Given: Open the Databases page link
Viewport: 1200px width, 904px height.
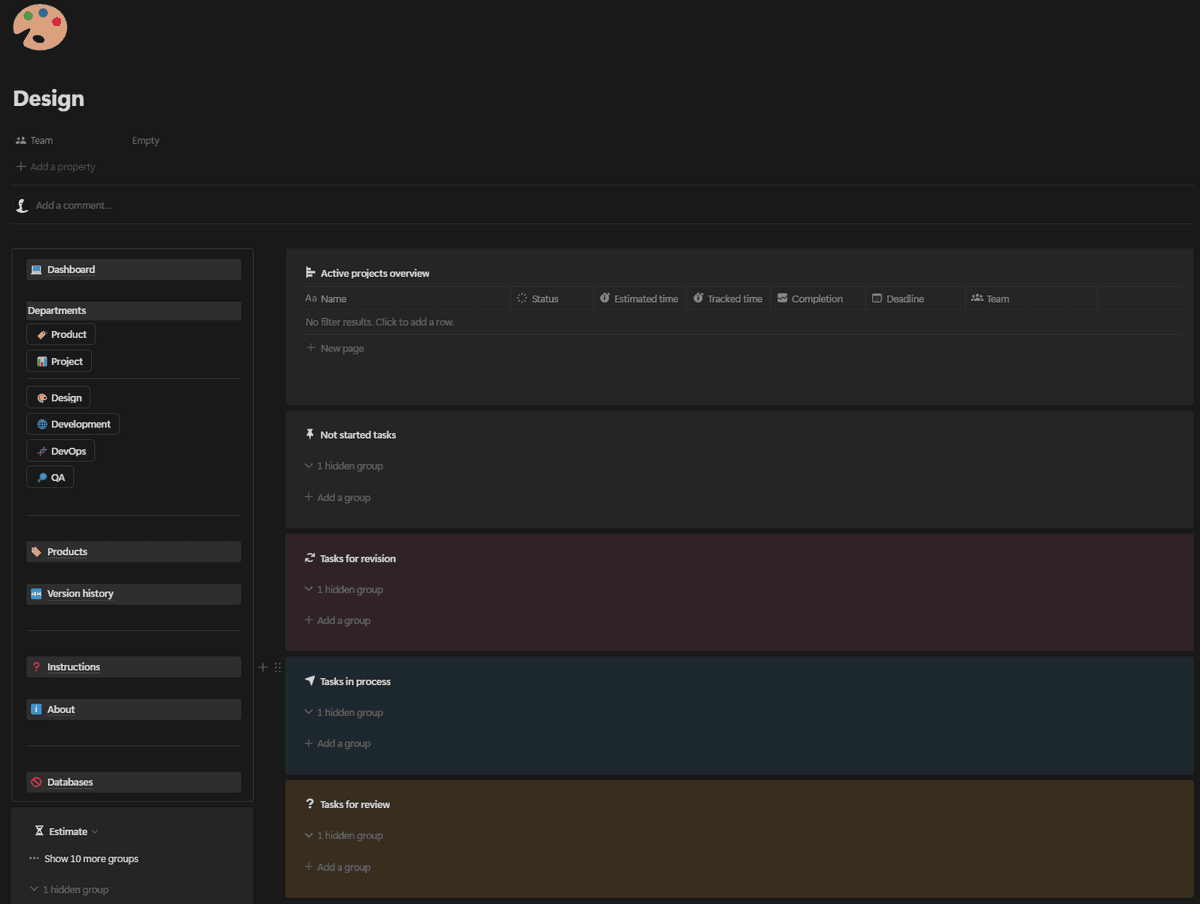Looking at the screenshot, I should point(70,782).
